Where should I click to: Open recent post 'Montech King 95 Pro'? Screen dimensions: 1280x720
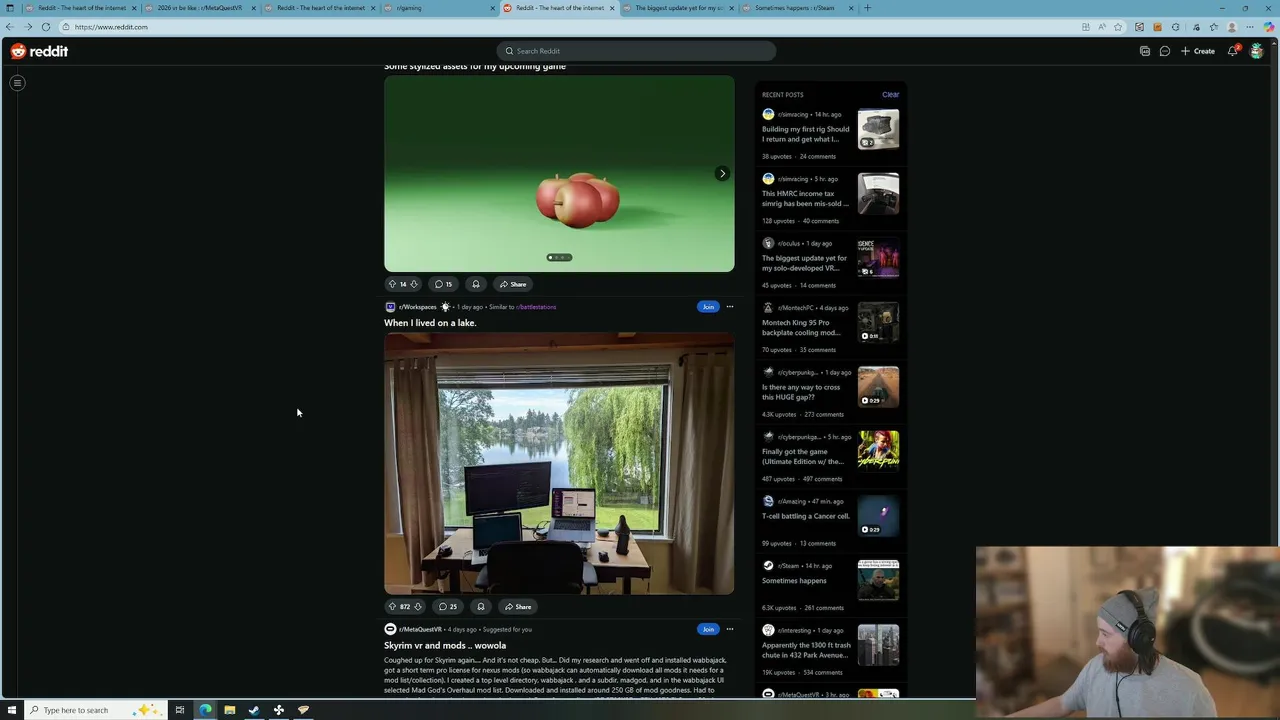tap(801, 328)
